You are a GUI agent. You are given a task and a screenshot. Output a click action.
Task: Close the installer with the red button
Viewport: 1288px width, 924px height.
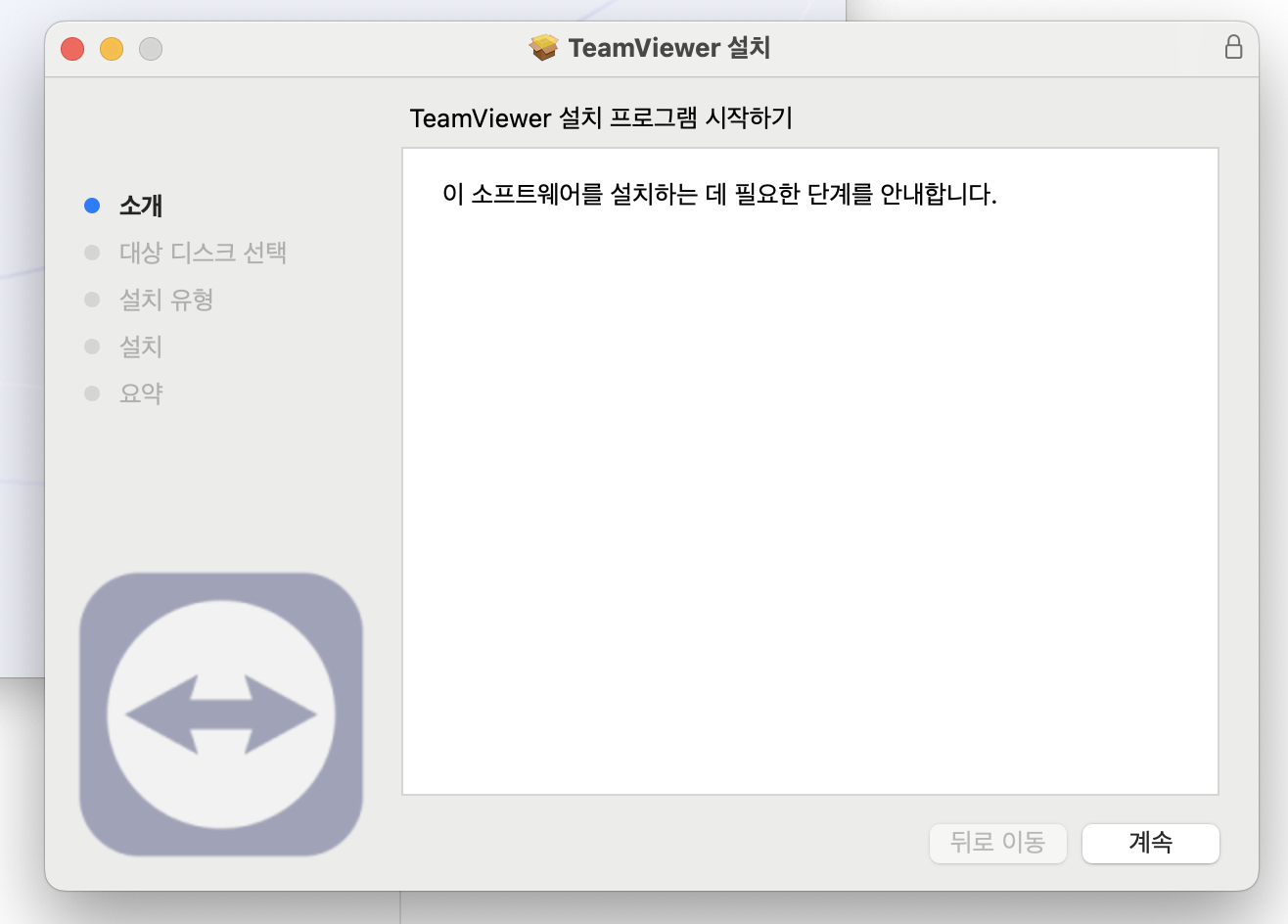pyautogui.click(x=72, y=48)
